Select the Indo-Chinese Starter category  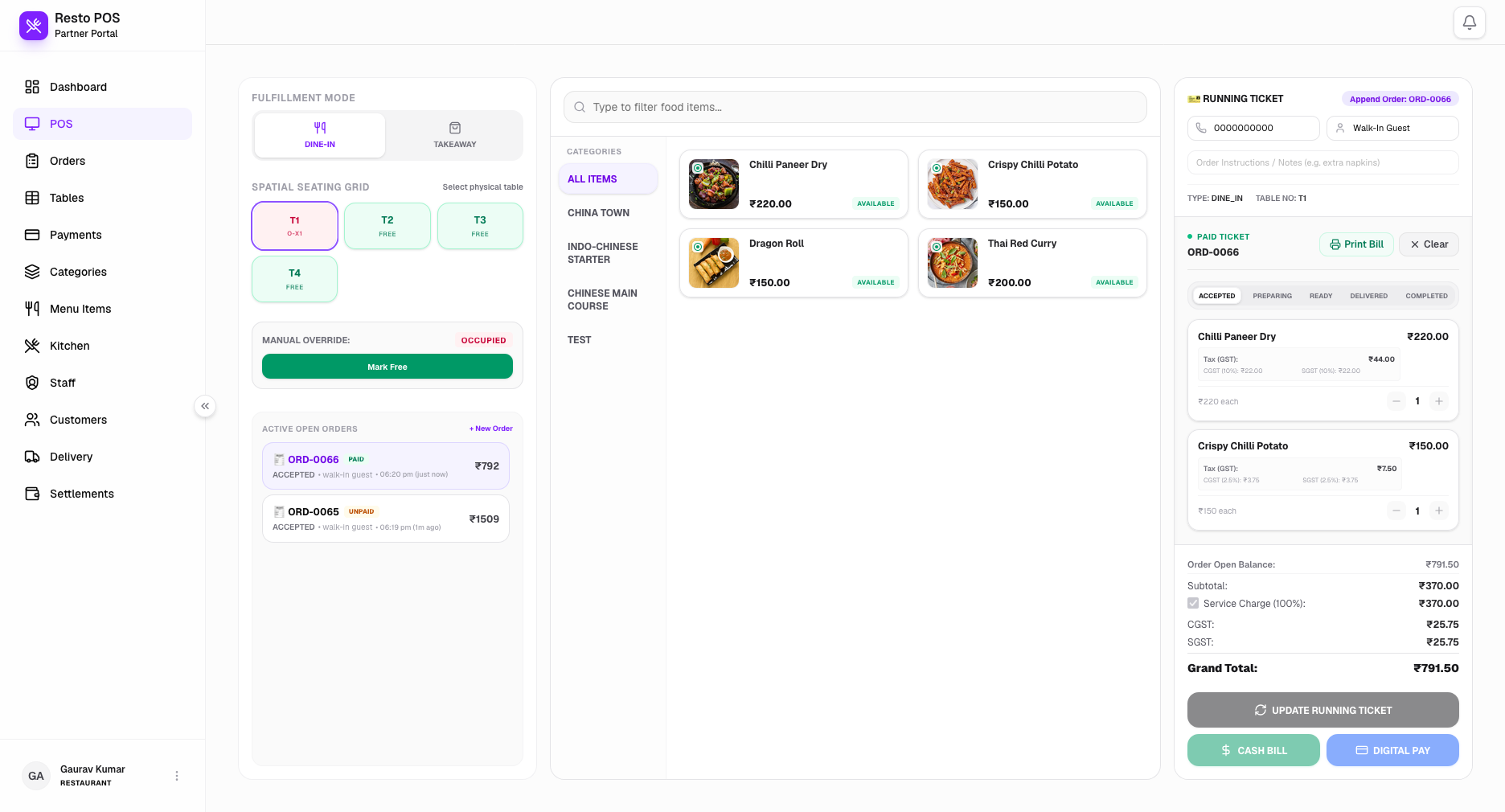[608, 253]
